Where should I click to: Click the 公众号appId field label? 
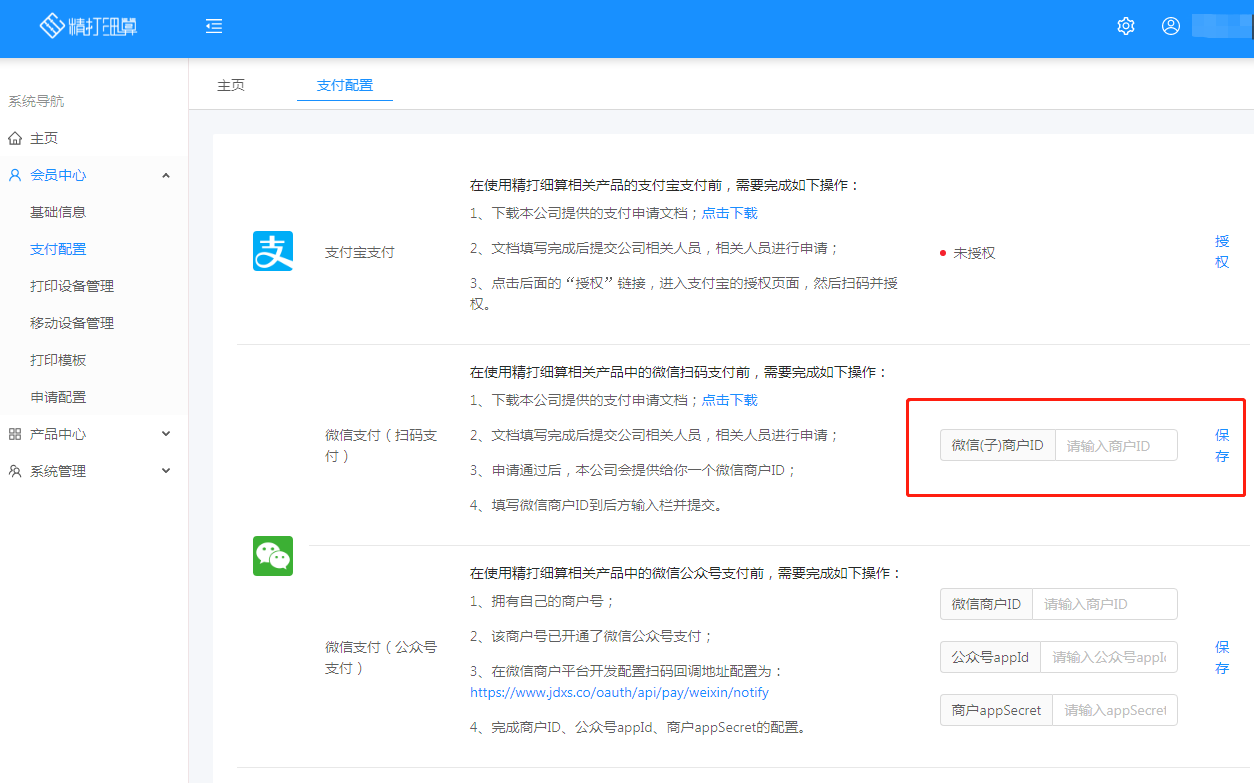click(x=990, y=657)
